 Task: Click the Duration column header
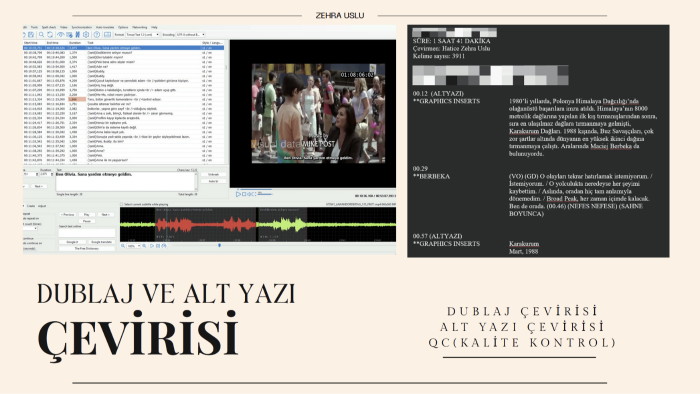tap(77, 43)
